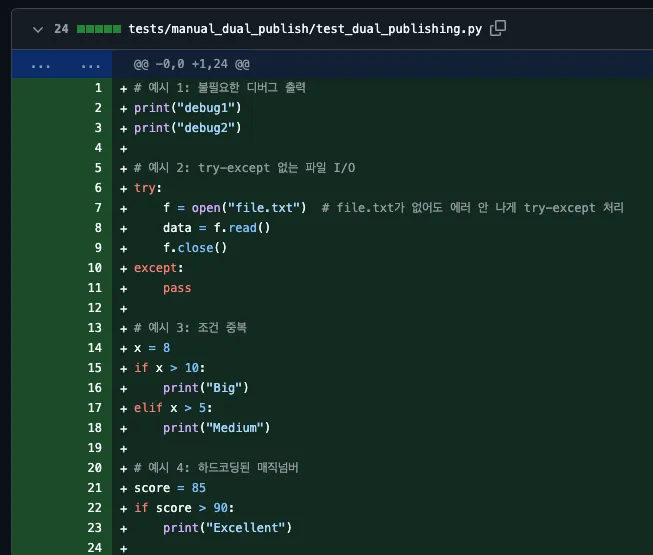Viewport: 653px width, 555px height.
Task: Open file link tests/manual_dual_publish/test_dual_publishing.py
Action: pos(305,29)
